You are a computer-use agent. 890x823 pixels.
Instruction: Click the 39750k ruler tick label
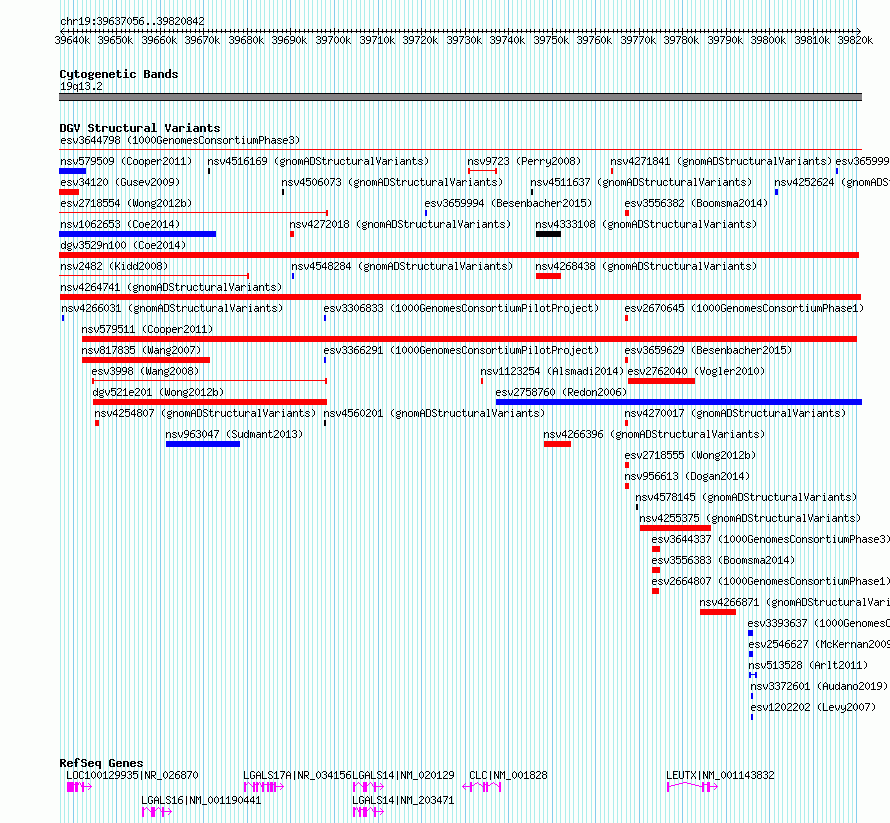point(551,40)
